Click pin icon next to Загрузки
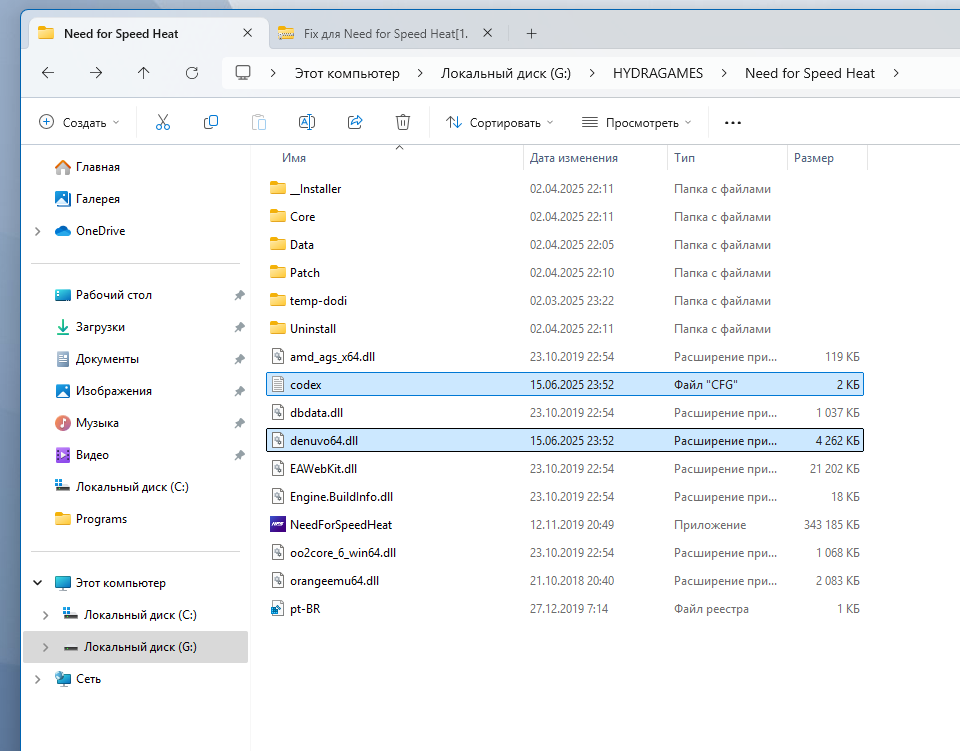This screenshot has width=960, height=751. (239, 327)
